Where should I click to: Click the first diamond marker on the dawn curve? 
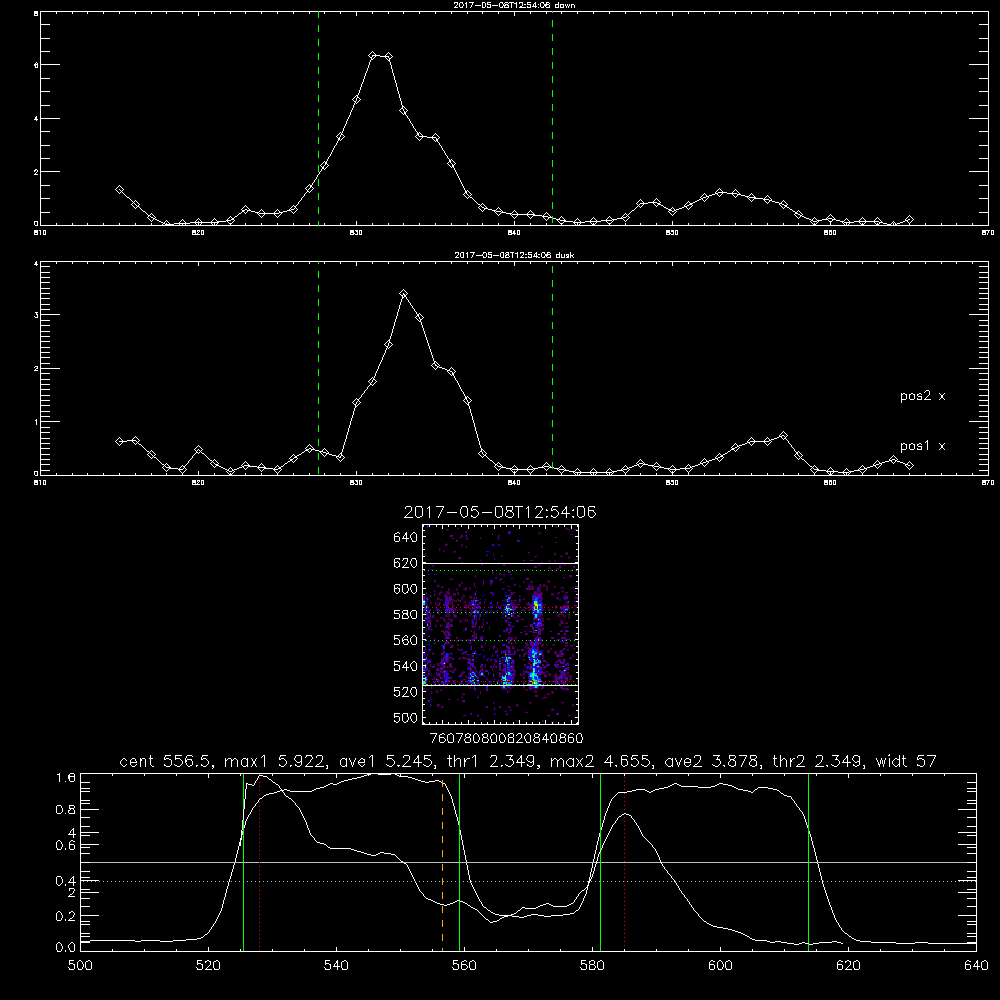point(119,189)
